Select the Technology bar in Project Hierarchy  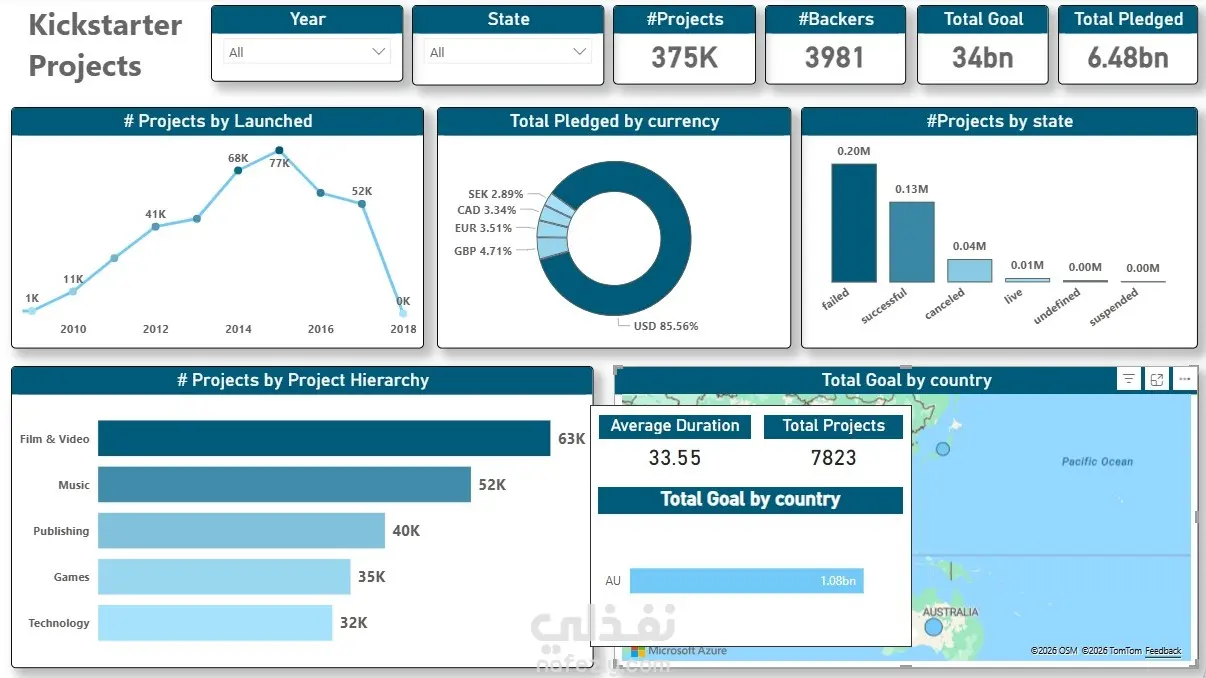tap(215, 622)
